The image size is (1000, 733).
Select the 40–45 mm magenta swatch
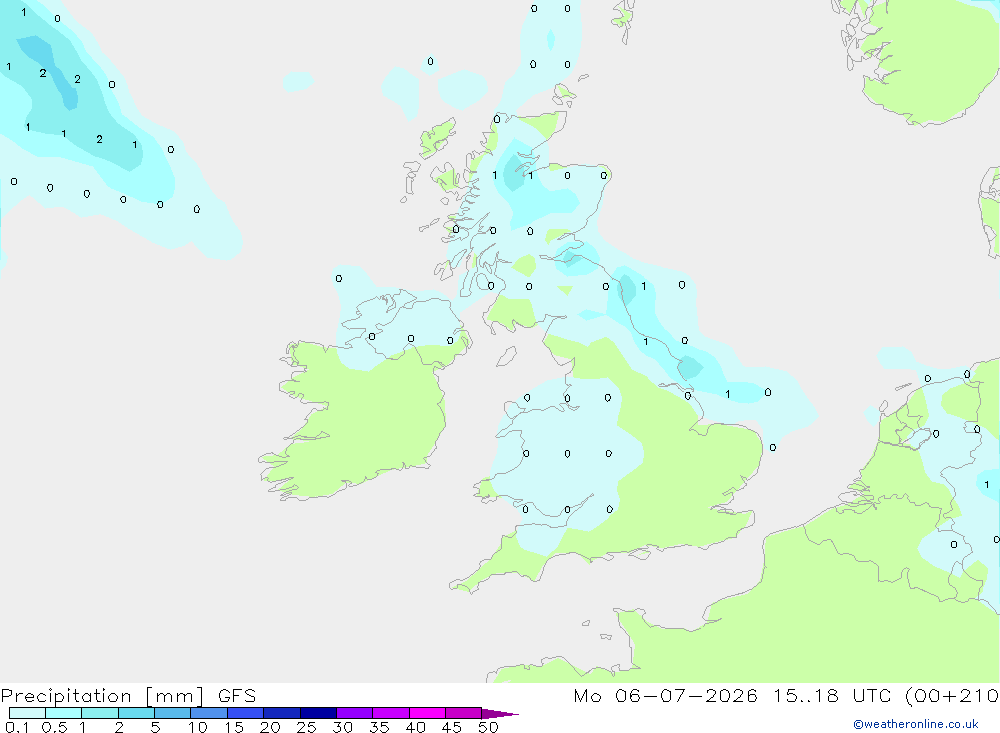(x=427, y=713)
